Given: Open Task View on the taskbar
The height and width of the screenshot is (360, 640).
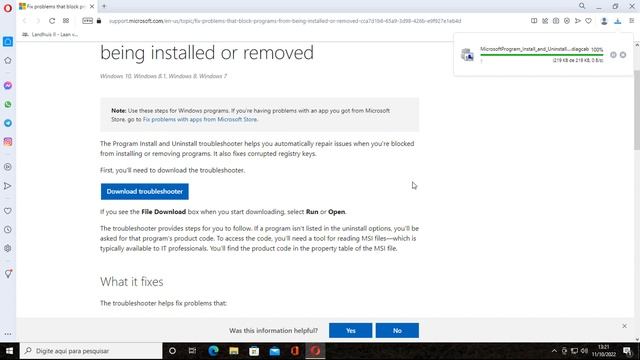Looking at the screenshot, I should (x=192, y=351).
